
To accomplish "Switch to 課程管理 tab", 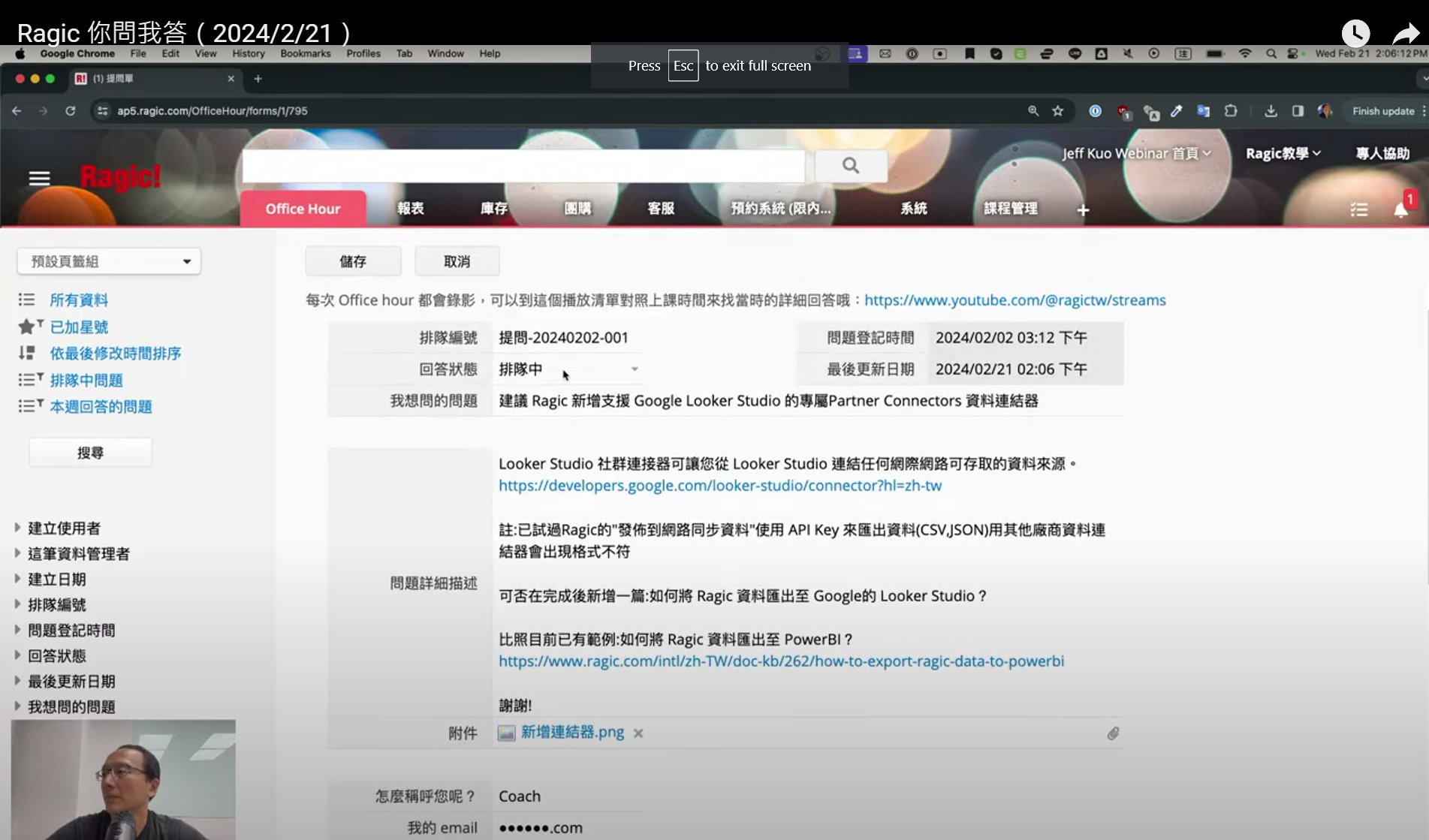I will coord(1011,209).
